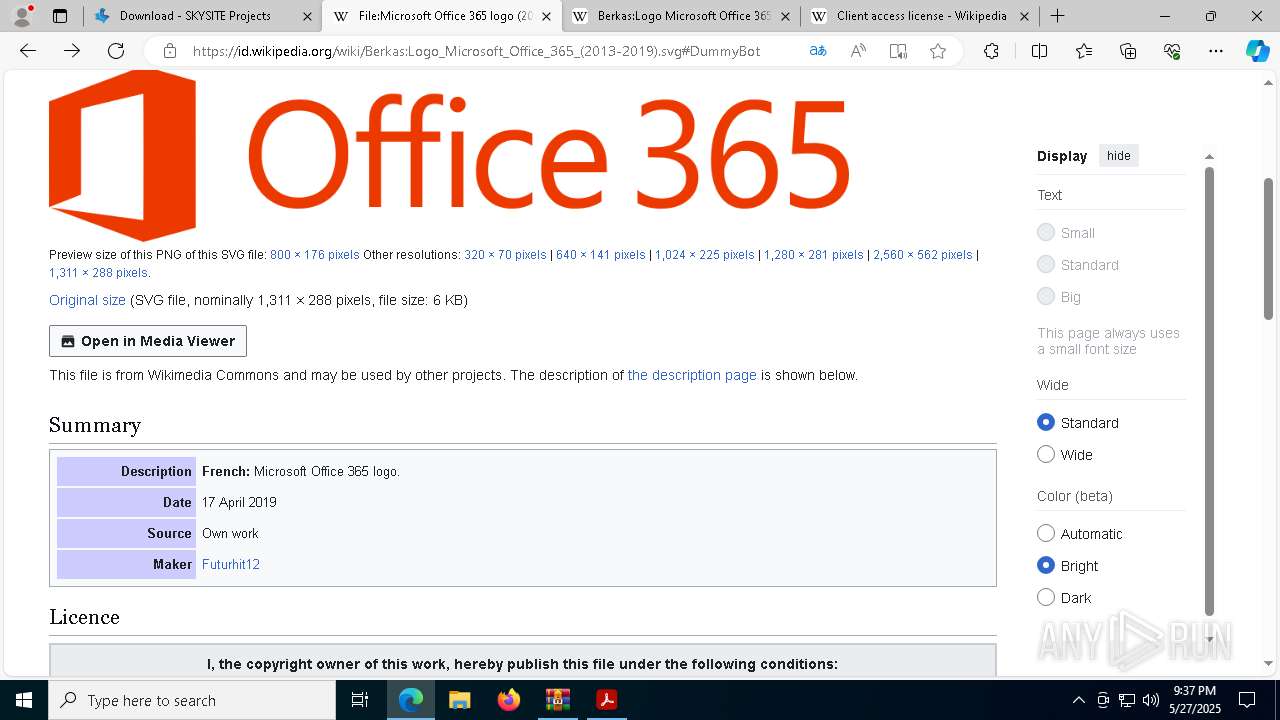Open the tab actions menu icon
Viewport: 1280px width, 720px height.
click(x=60, y=16)
